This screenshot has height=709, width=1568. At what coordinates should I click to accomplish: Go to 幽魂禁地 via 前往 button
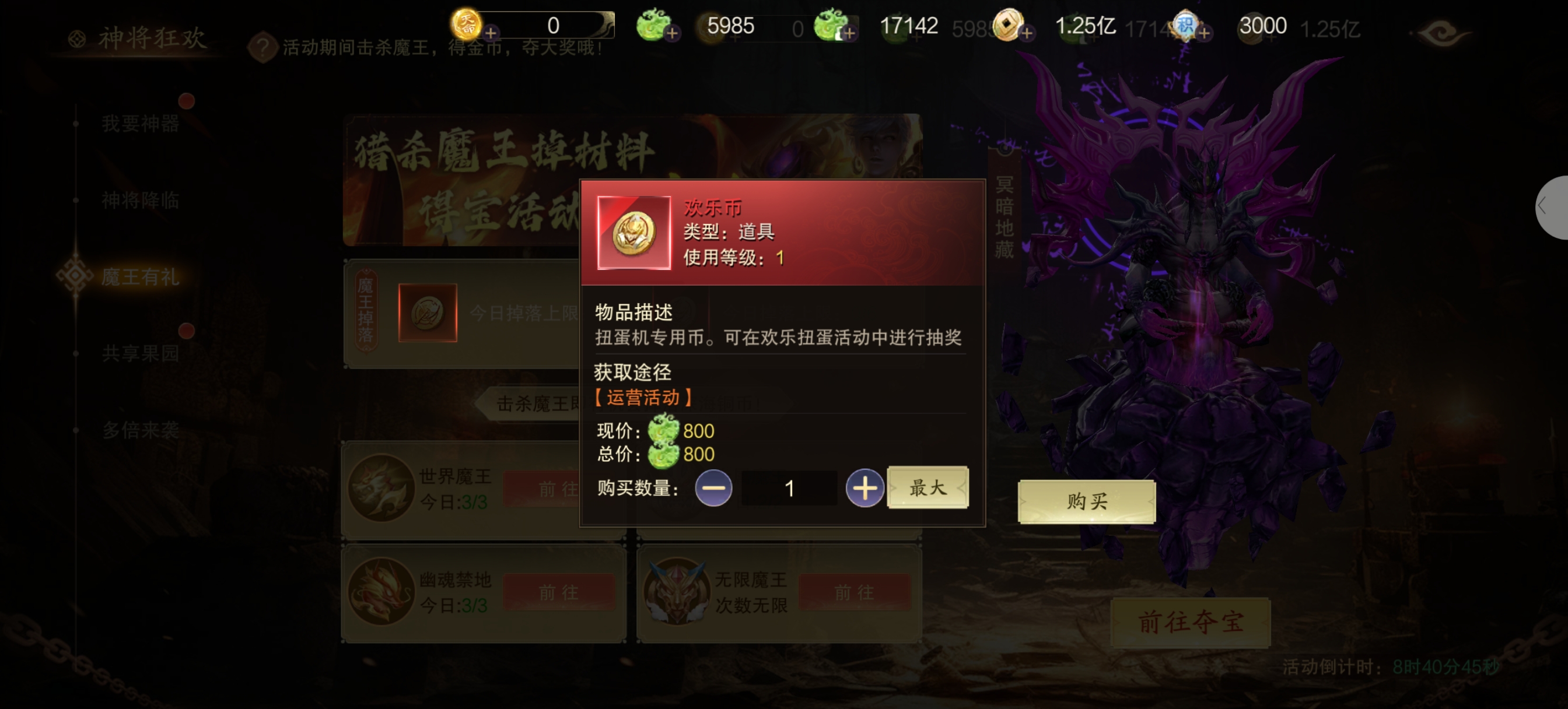tap(559, 592)
